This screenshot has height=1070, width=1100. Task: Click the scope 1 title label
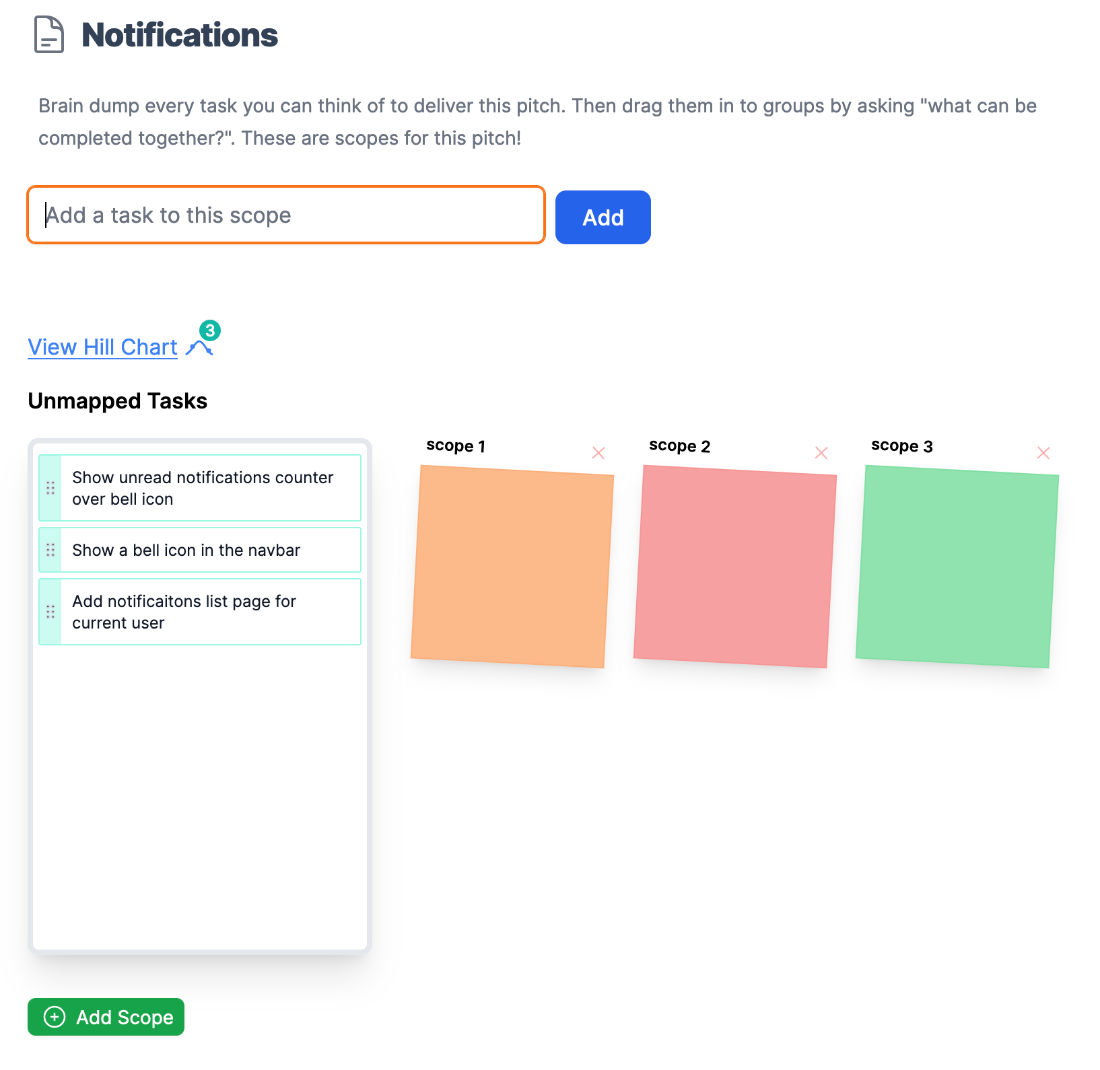pyautogui.click(x=455, y=446)
